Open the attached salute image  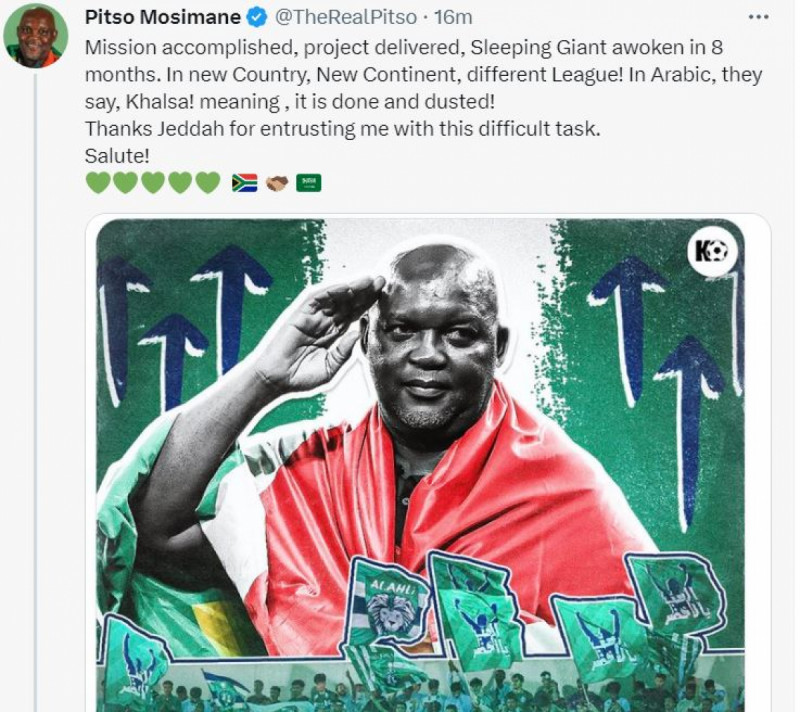click(420, 465)
